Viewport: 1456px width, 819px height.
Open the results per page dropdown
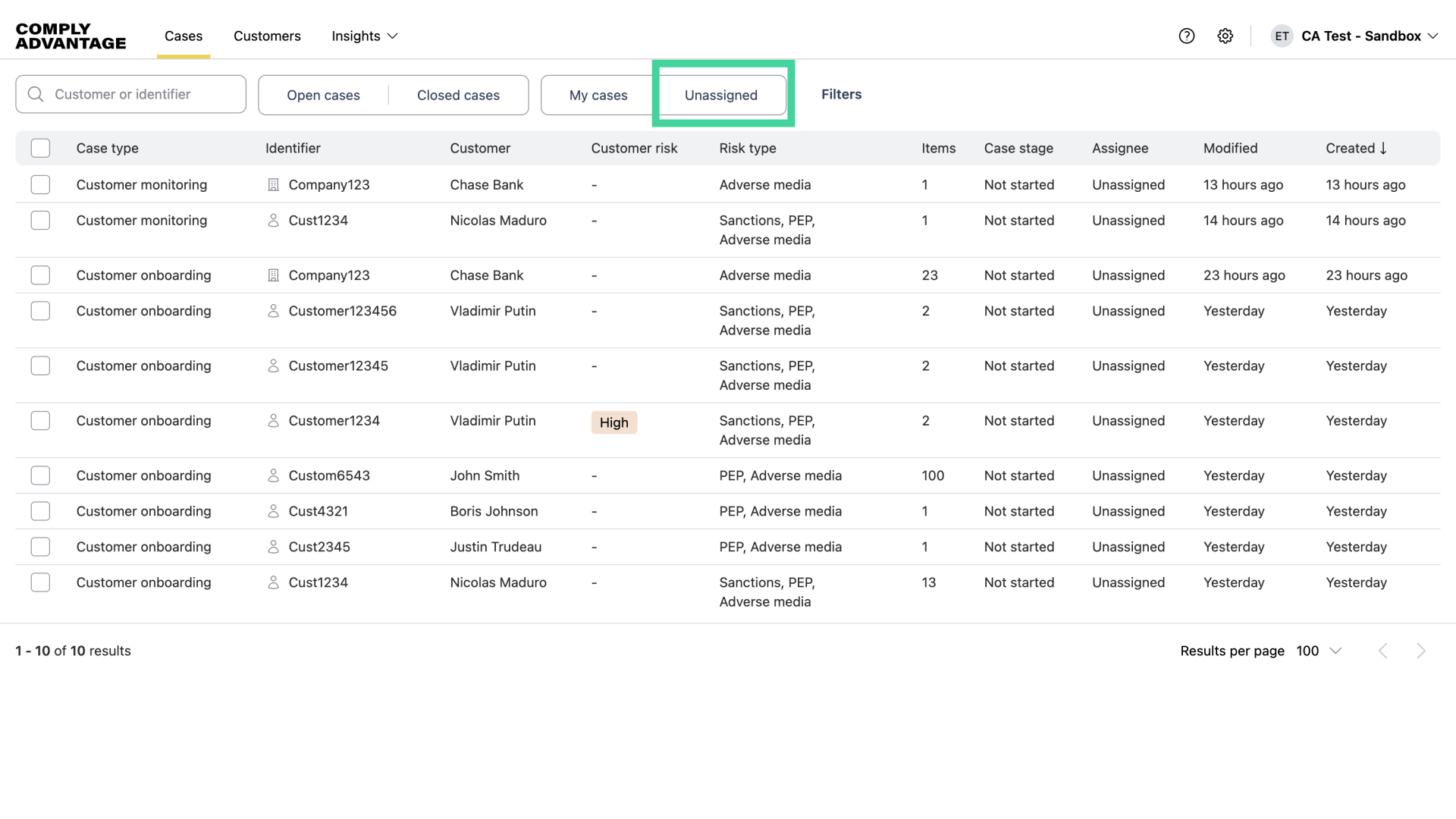click(1319, 651)
